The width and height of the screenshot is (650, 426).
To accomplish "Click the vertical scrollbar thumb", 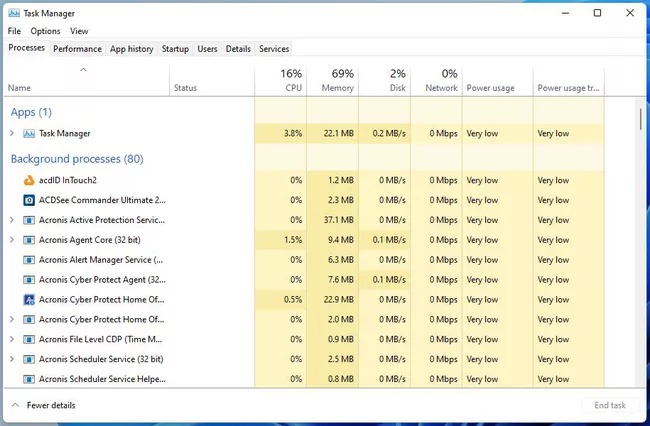I will pos(640,119).
